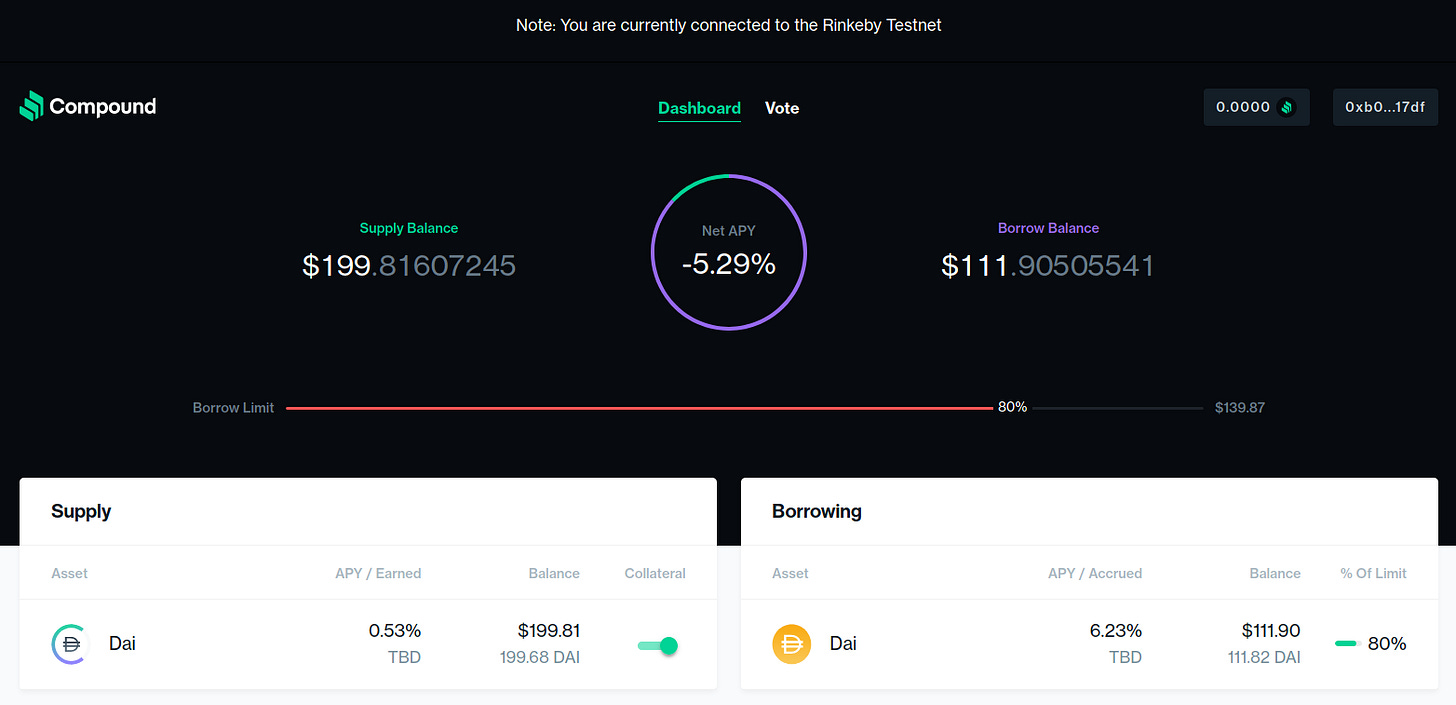
Task: Click the 80% label on borrow limit bar
Action: coord(1012,408)
